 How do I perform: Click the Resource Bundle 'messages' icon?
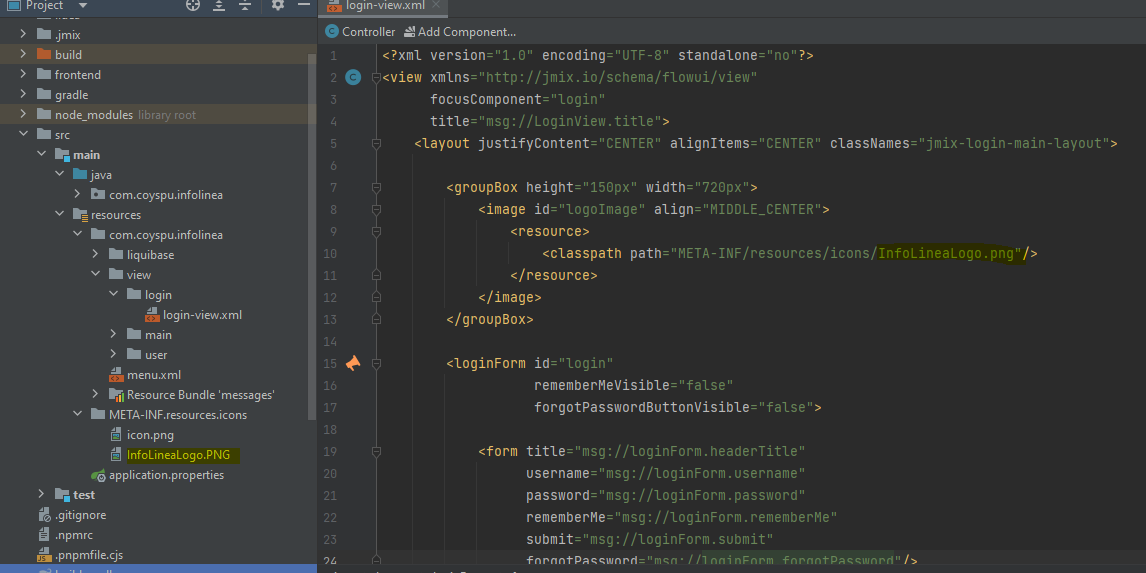[x=116, y=395]
